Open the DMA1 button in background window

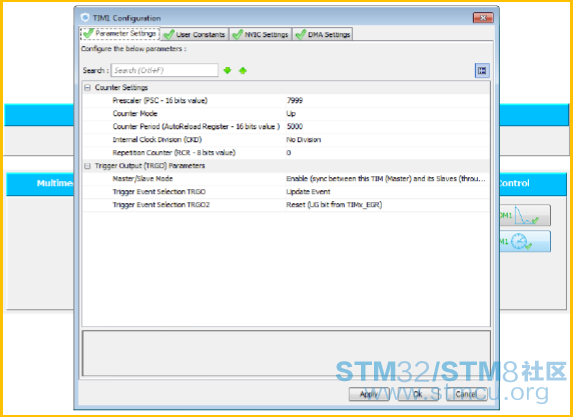click(524, 215)
